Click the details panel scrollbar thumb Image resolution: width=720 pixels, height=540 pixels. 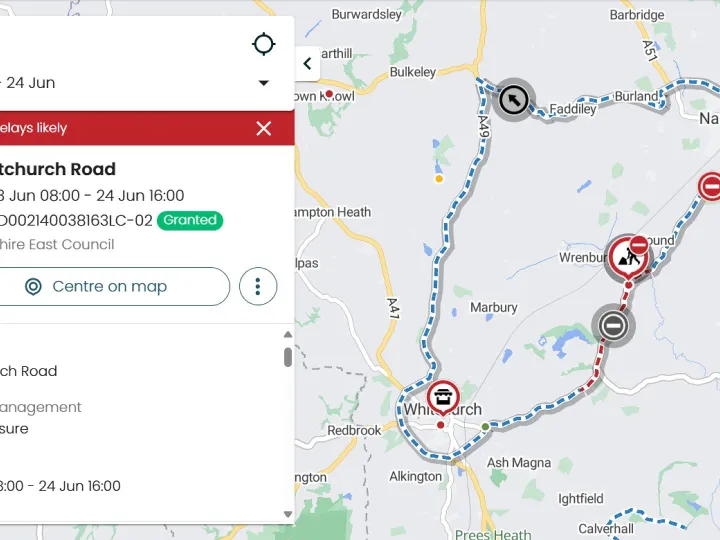pos(288,356)
